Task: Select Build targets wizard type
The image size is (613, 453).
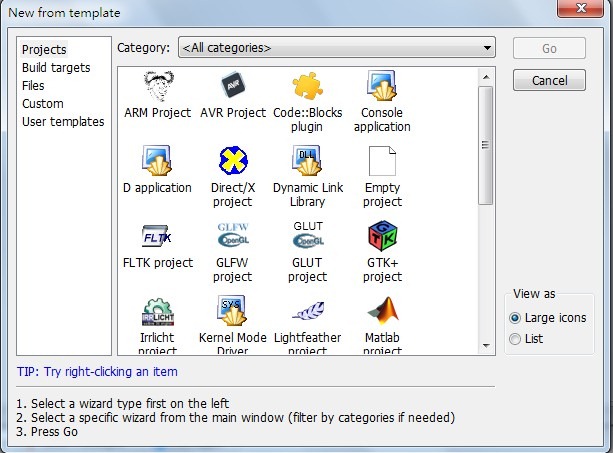Action: (56, 68)
